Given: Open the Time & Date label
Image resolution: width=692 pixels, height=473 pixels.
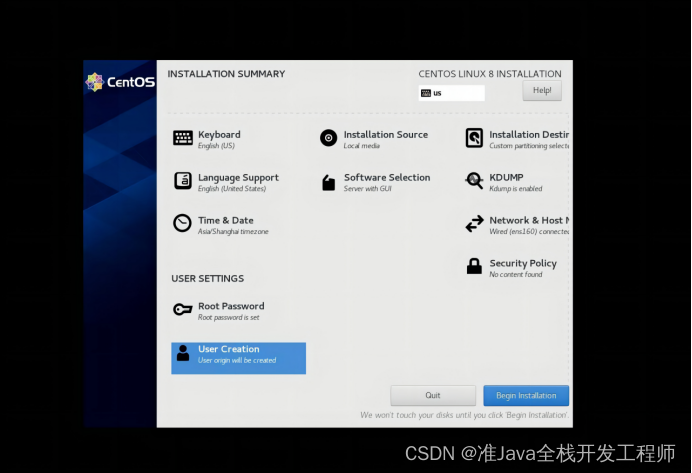Looking at the screenshot, I should click(226, 220).
